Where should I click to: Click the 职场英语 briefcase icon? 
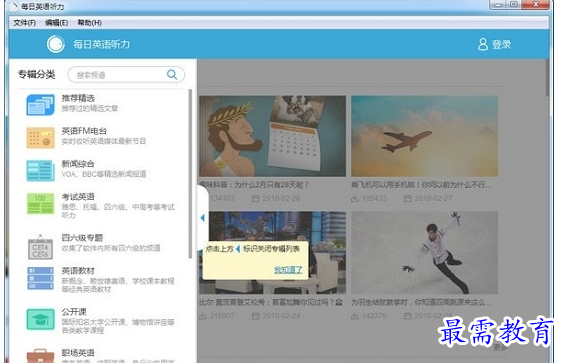41,356
